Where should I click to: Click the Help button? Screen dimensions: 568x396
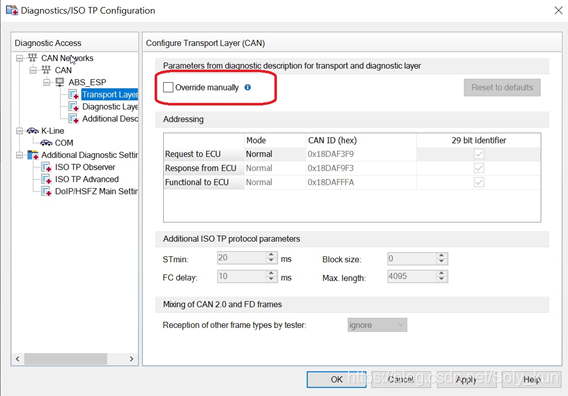coord(531,379)
